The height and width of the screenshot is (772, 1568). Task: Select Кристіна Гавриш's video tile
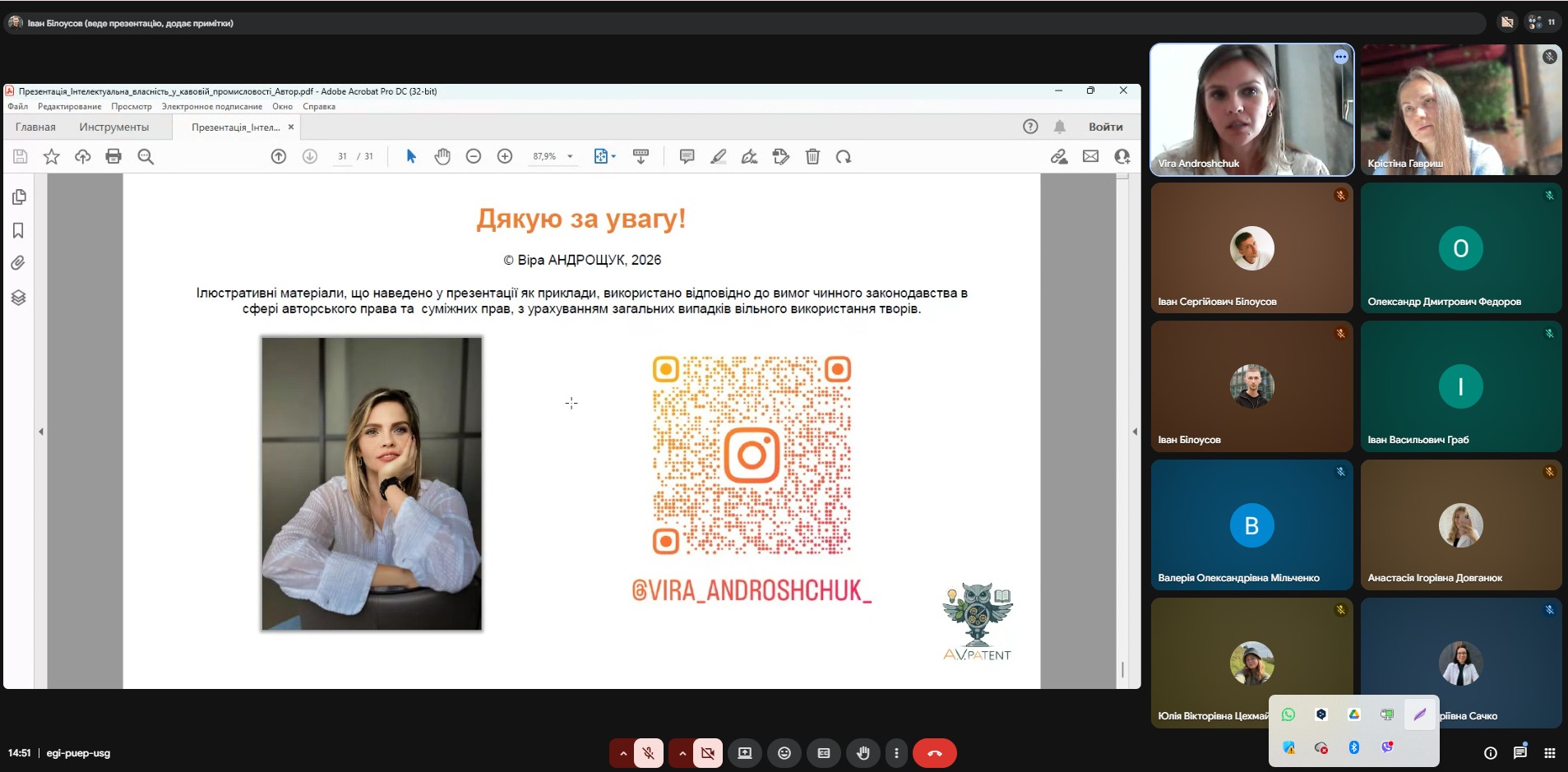click(x=1461, y=109)
